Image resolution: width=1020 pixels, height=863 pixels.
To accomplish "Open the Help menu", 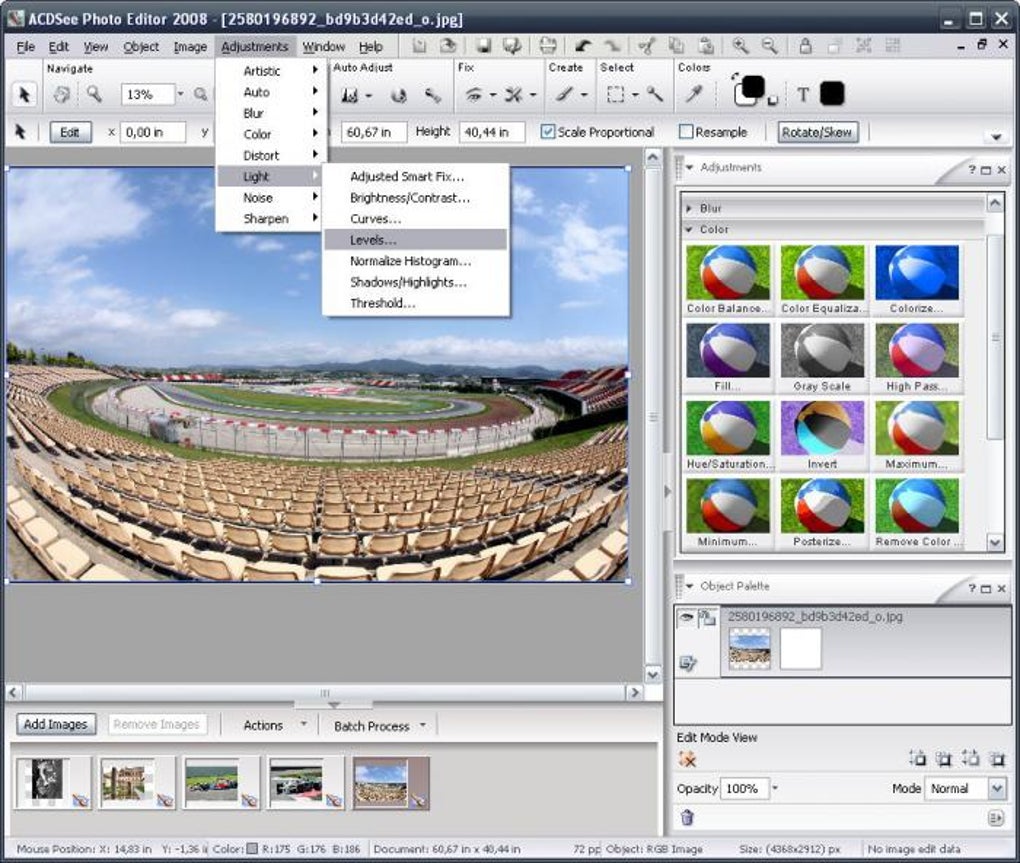I will pyautogui.click(x=370, y=47).
